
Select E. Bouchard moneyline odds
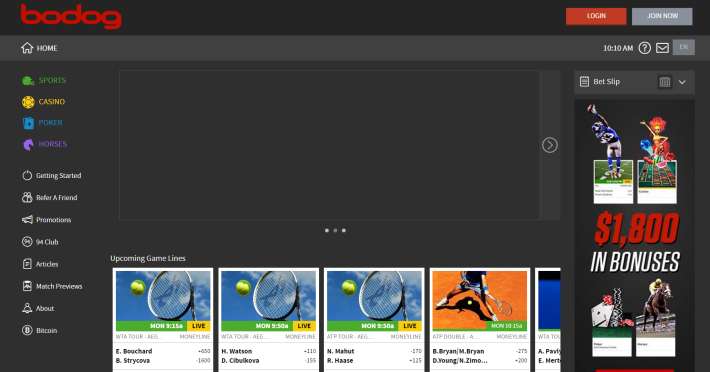point(204,351)
